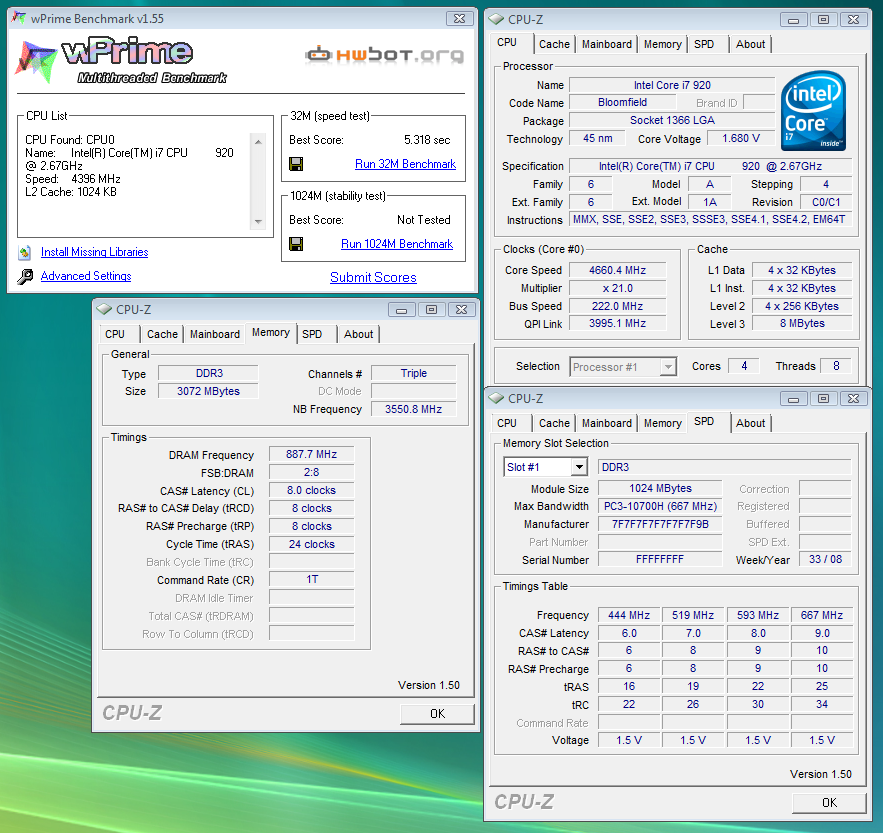Click the QPI Link value 3995.1 MHz

click(x=617, y=323)
